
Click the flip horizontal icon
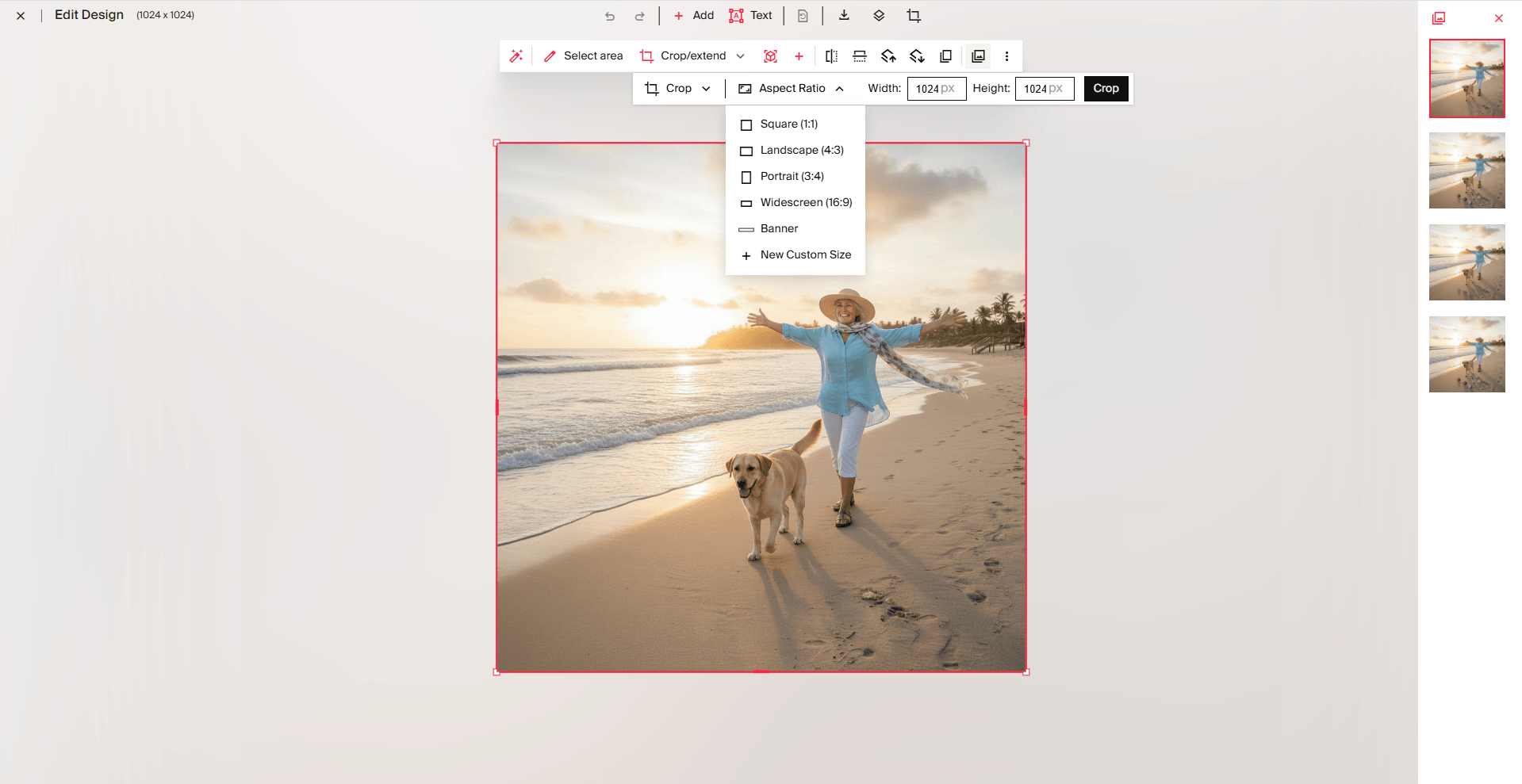(830, 55)
